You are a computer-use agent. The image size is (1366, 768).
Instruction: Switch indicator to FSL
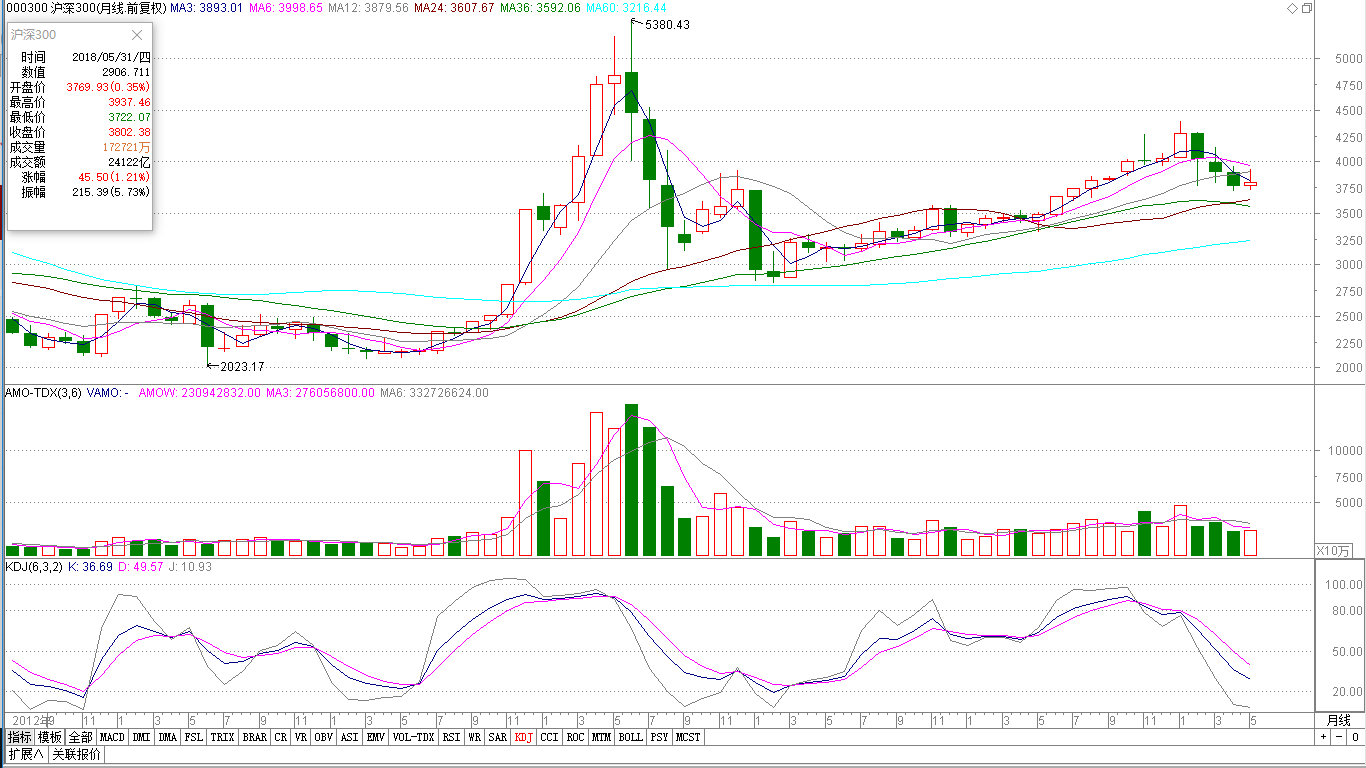tap(194, 737)
